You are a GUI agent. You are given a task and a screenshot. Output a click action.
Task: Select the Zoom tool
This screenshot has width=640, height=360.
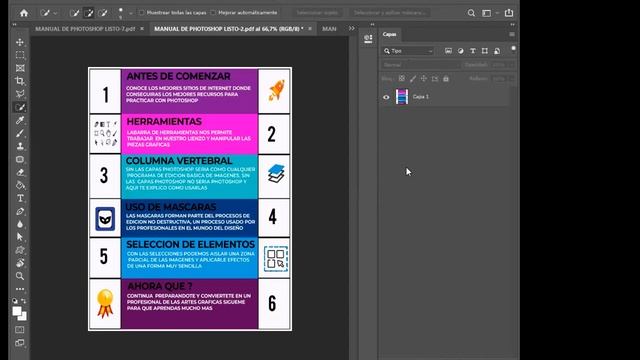pyautogui.click(x=20, y=276)
